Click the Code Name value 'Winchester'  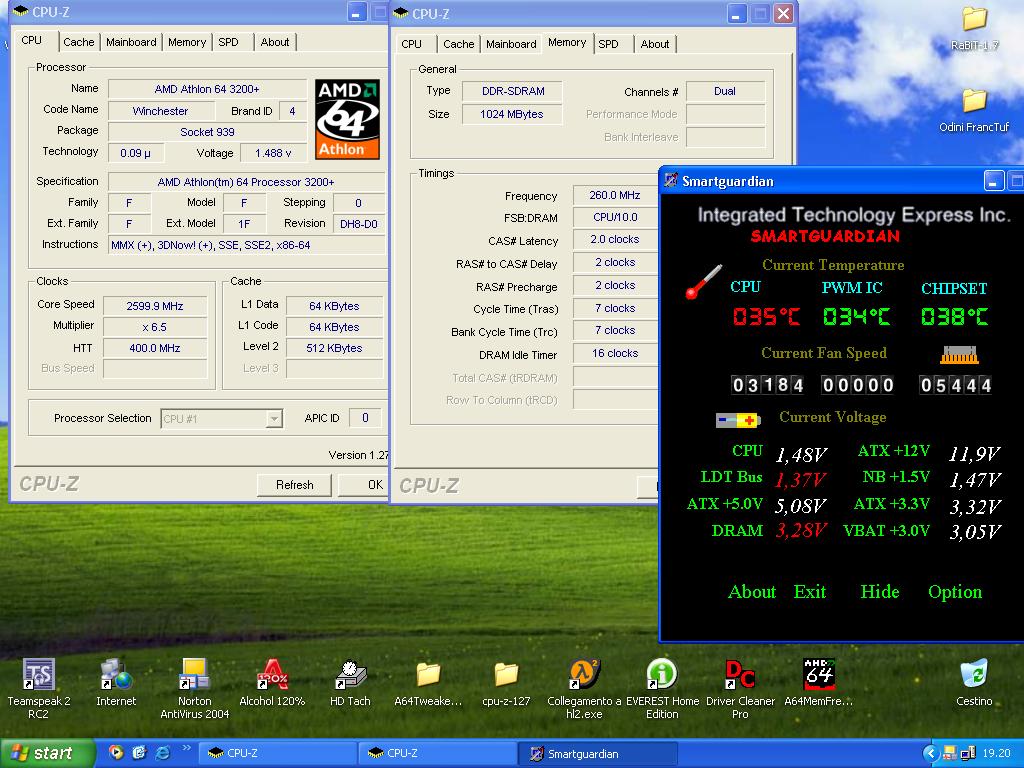(x=161, y=111)
